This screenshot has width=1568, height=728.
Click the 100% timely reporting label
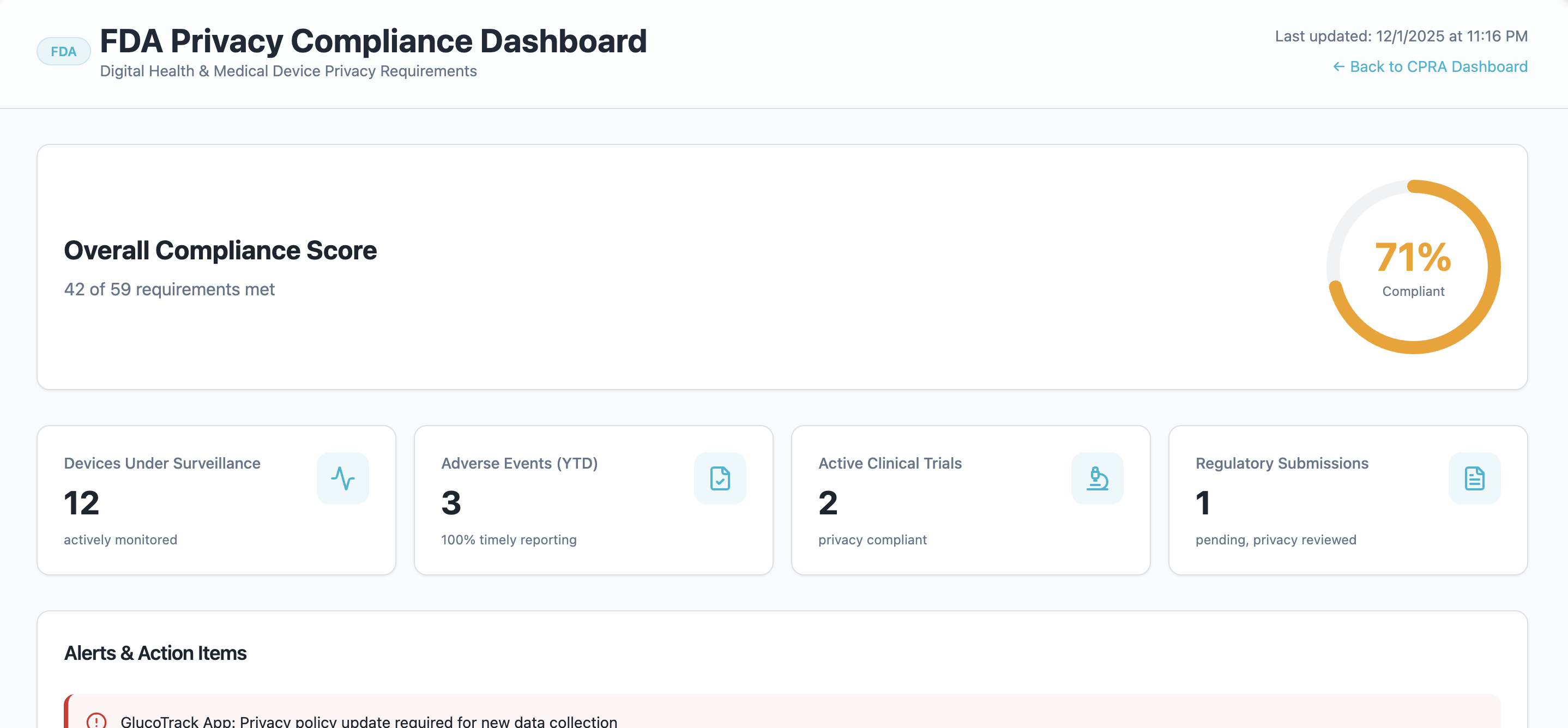point(508,539)
